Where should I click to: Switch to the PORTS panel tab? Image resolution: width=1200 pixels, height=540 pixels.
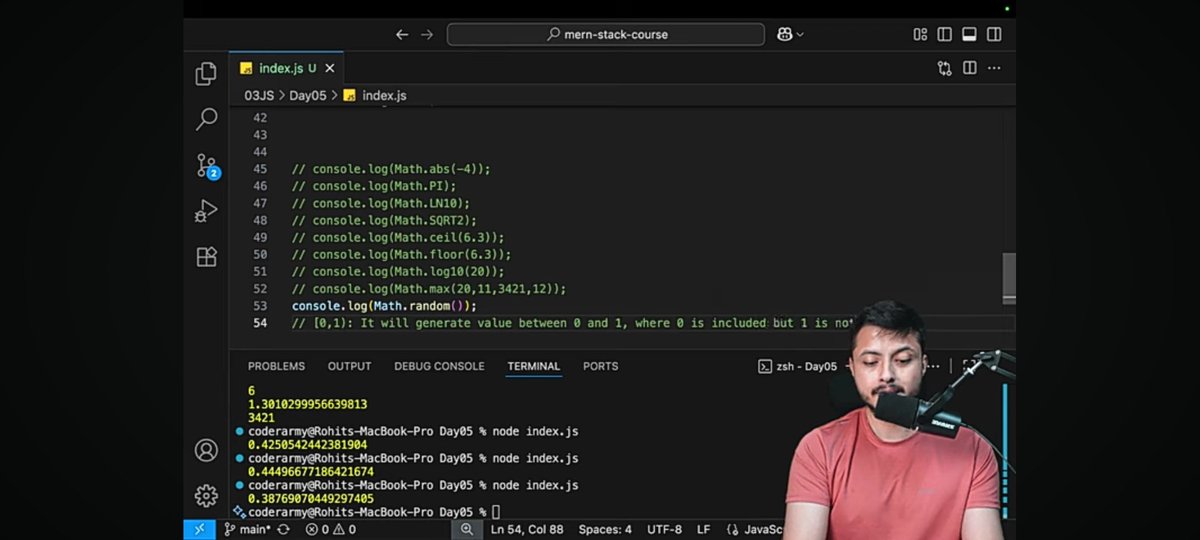pyautogui.click(x=600, y=366)
